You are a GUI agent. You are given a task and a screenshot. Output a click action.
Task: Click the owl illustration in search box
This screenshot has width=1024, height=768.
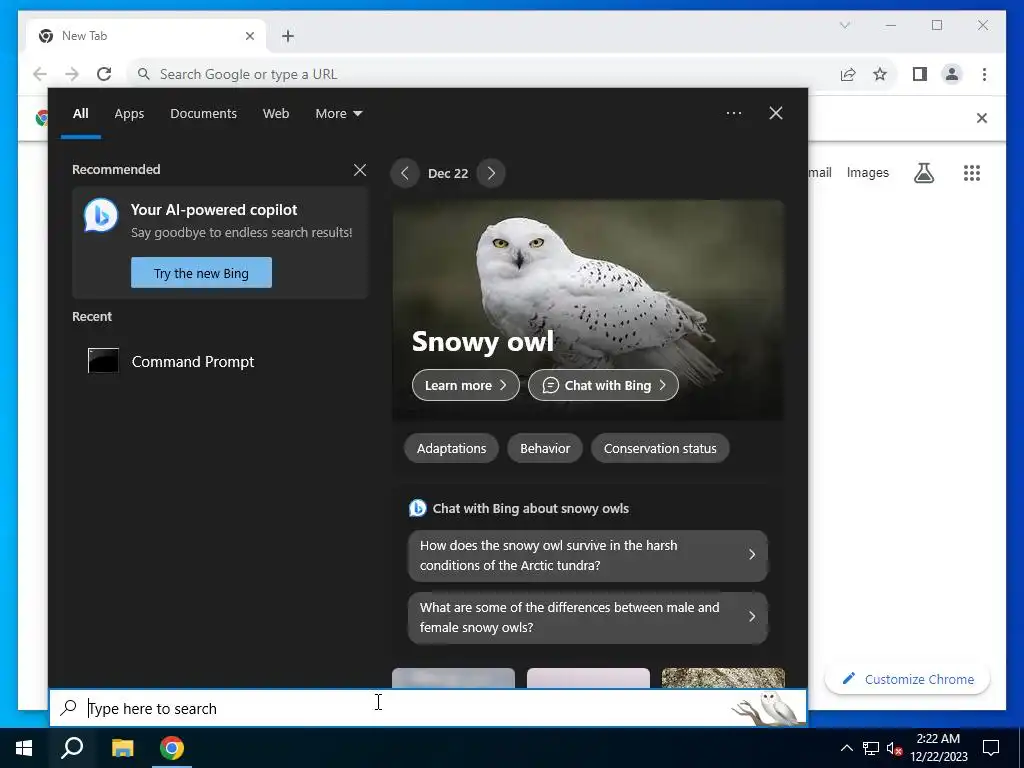click(x=768, y=708)
